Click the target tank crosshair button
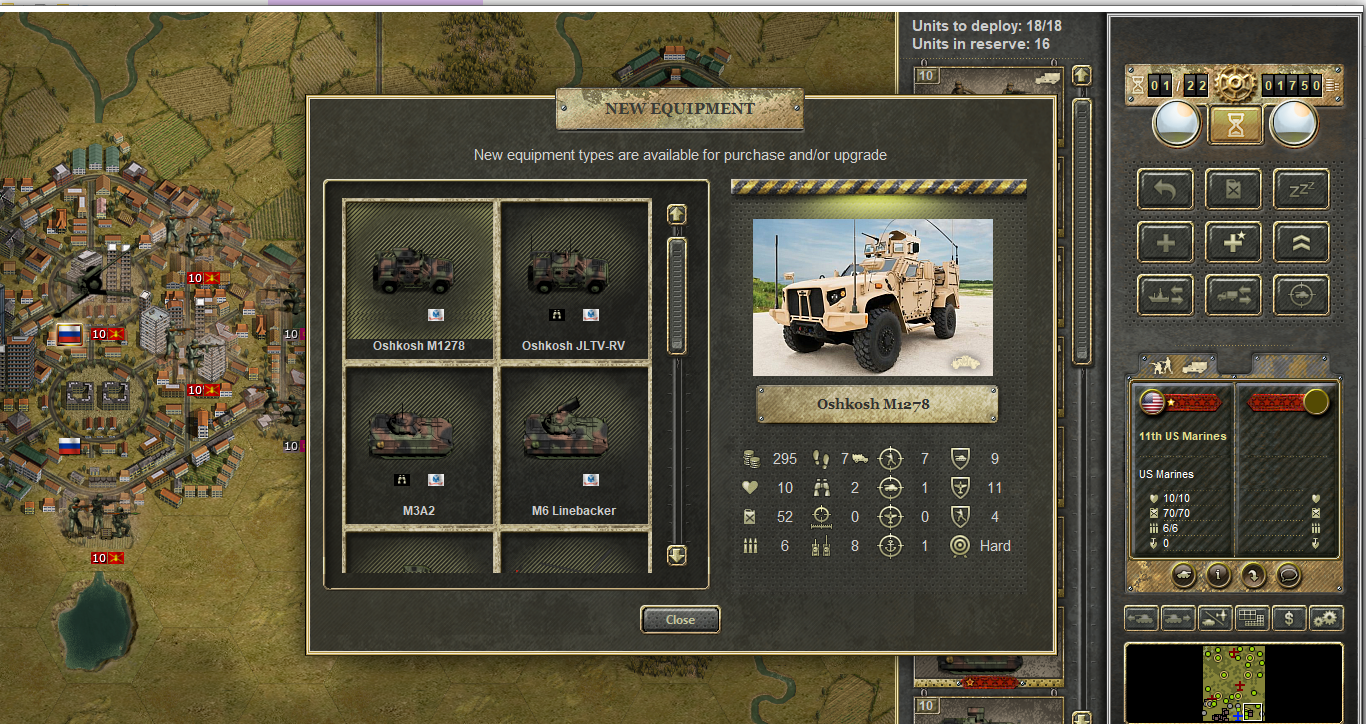This screenshot has height=724, width=1366. point(1301,295)
